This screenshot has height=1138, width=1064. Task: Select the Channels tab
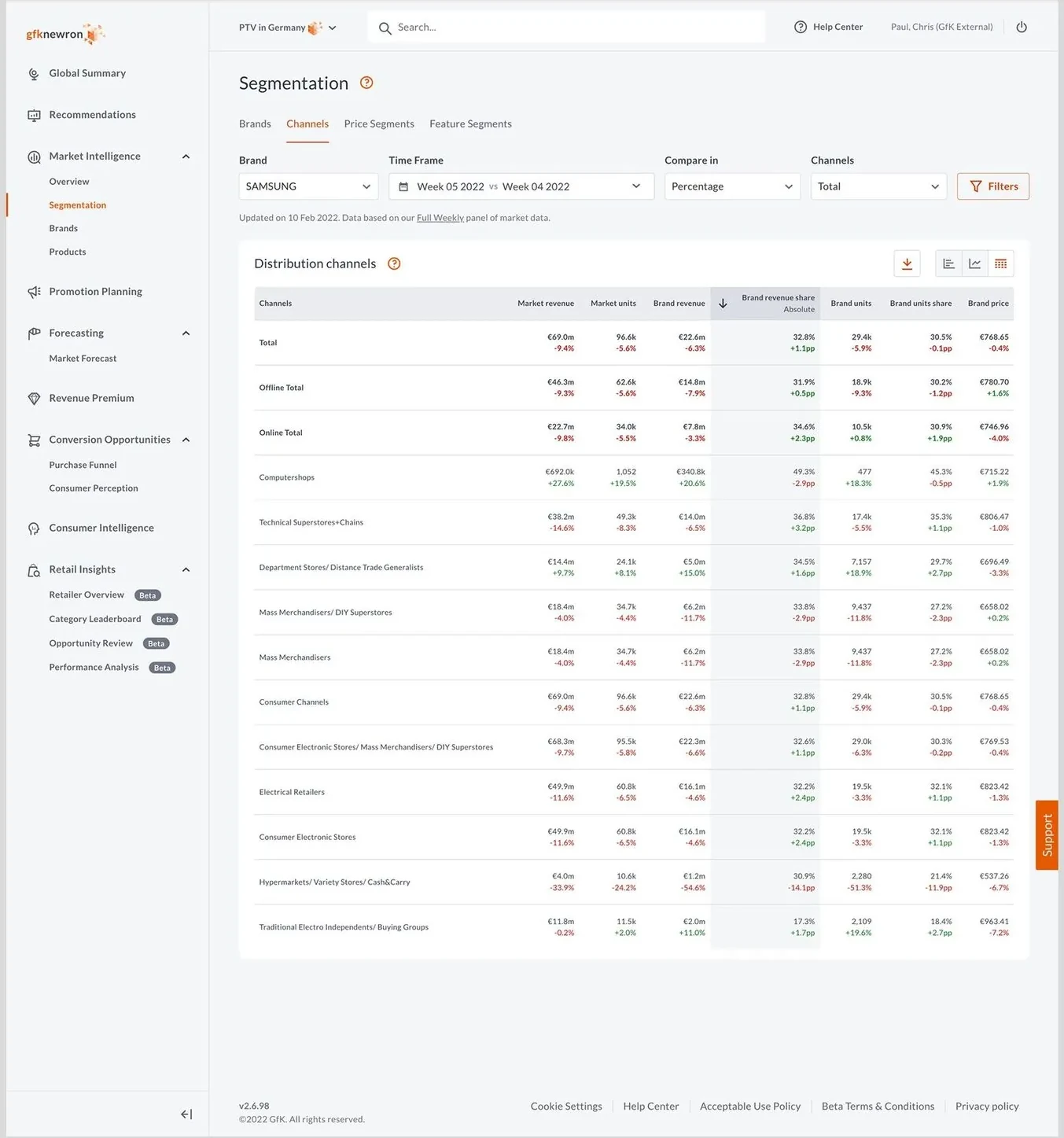coord(307,124)
